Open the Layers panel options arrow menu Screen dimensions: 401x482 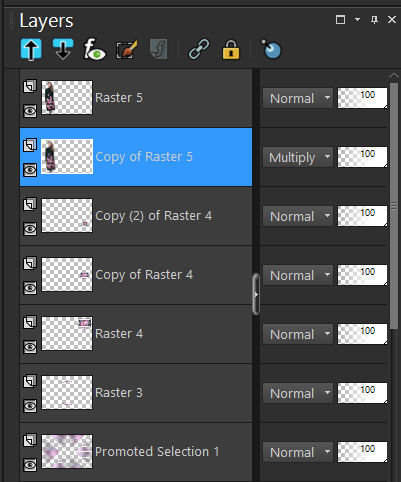tap(357, 20)
